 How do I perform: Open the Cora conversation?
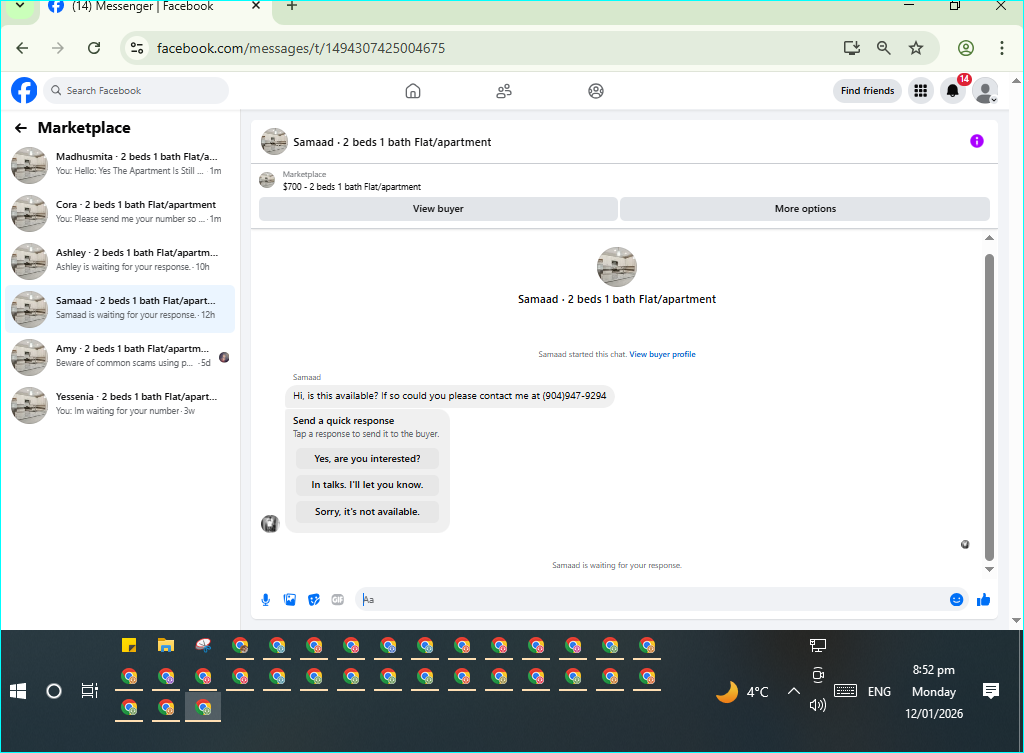click(x=120, y=213)
